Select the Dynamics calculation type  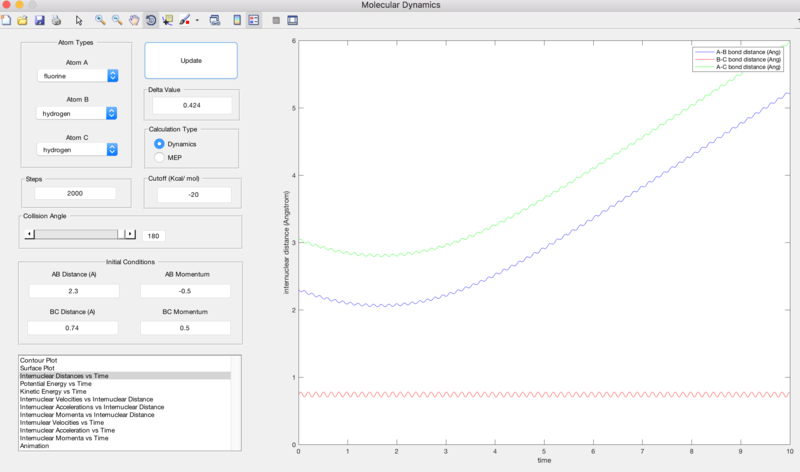[159, 145]
